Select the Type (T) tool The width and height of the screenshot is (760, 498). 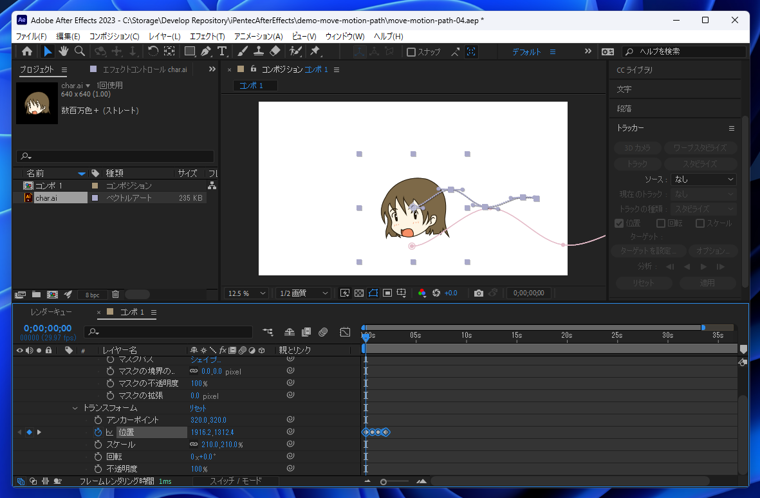[222, 51]
